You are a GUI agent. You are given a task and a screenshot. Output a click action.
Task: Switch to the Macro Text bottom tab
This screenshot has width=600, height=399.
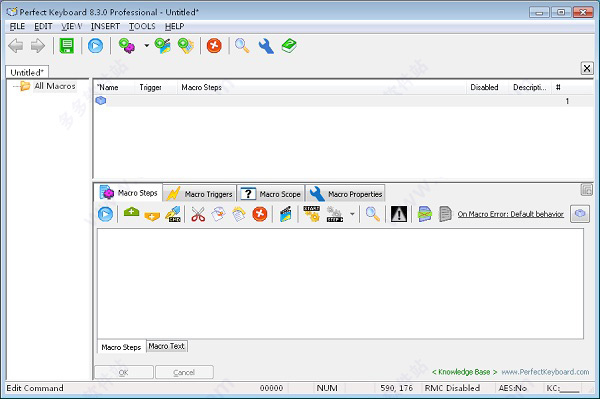166,346
